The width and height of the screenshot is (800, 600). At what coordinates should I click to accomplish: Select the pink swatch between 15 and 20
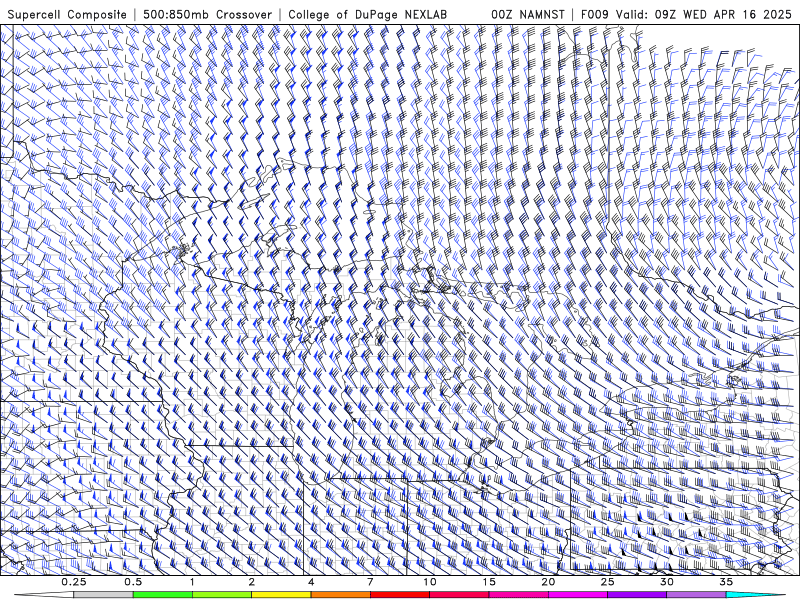click(x=518, y=595)
